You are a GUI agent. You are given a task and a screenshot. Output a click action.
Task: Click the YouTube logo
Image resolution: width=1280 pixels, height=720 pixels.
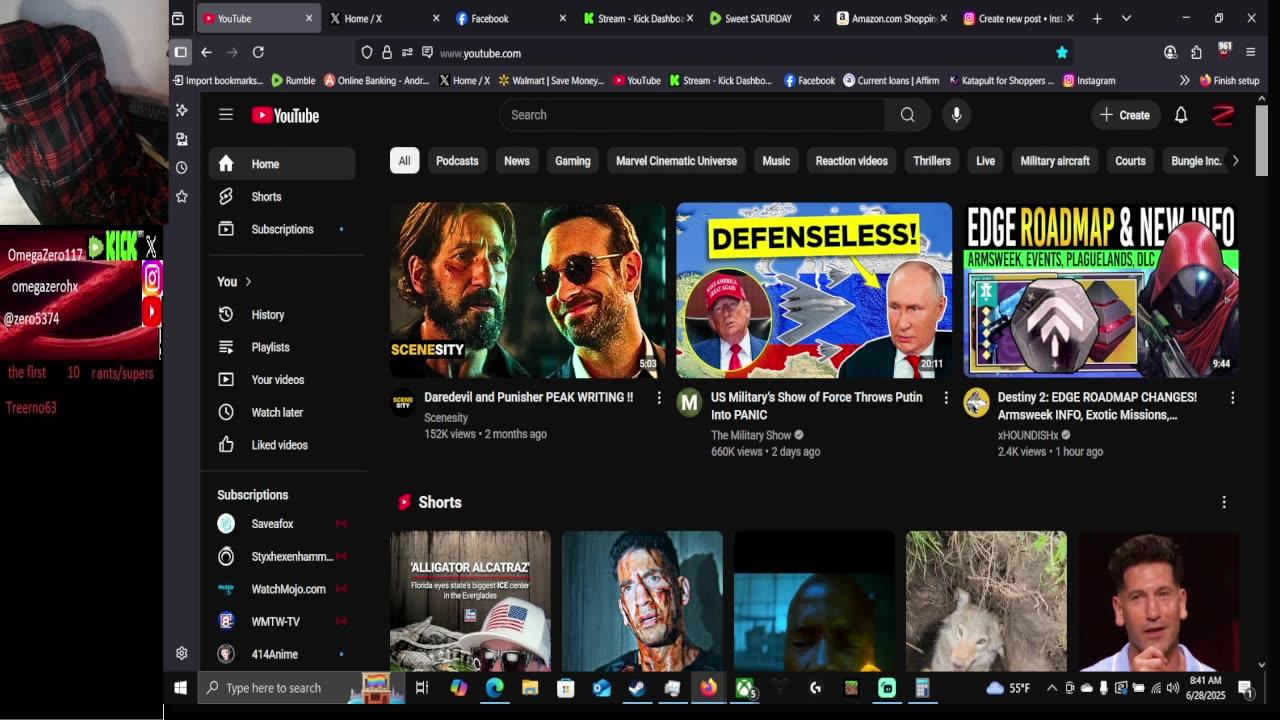click(285, 115)
